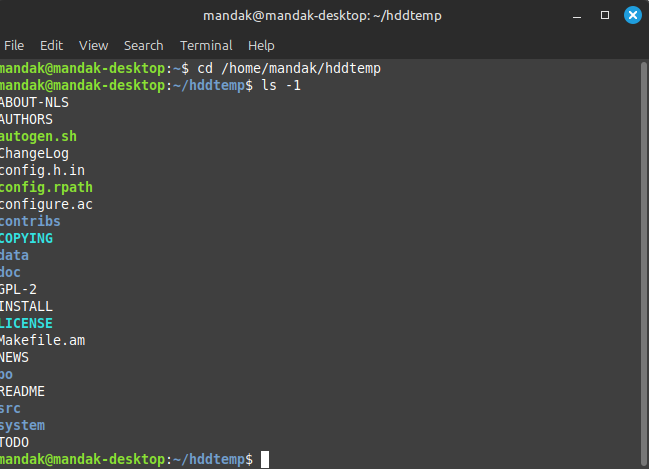Open the Help menu
The height and width of the screenshot is (469, 649).
click(261, 46)
